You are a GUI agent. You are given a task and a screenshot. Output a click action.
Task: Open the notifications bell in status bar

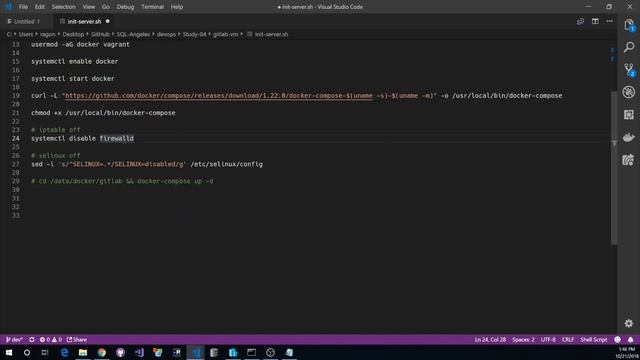click(x=630, y=340)
